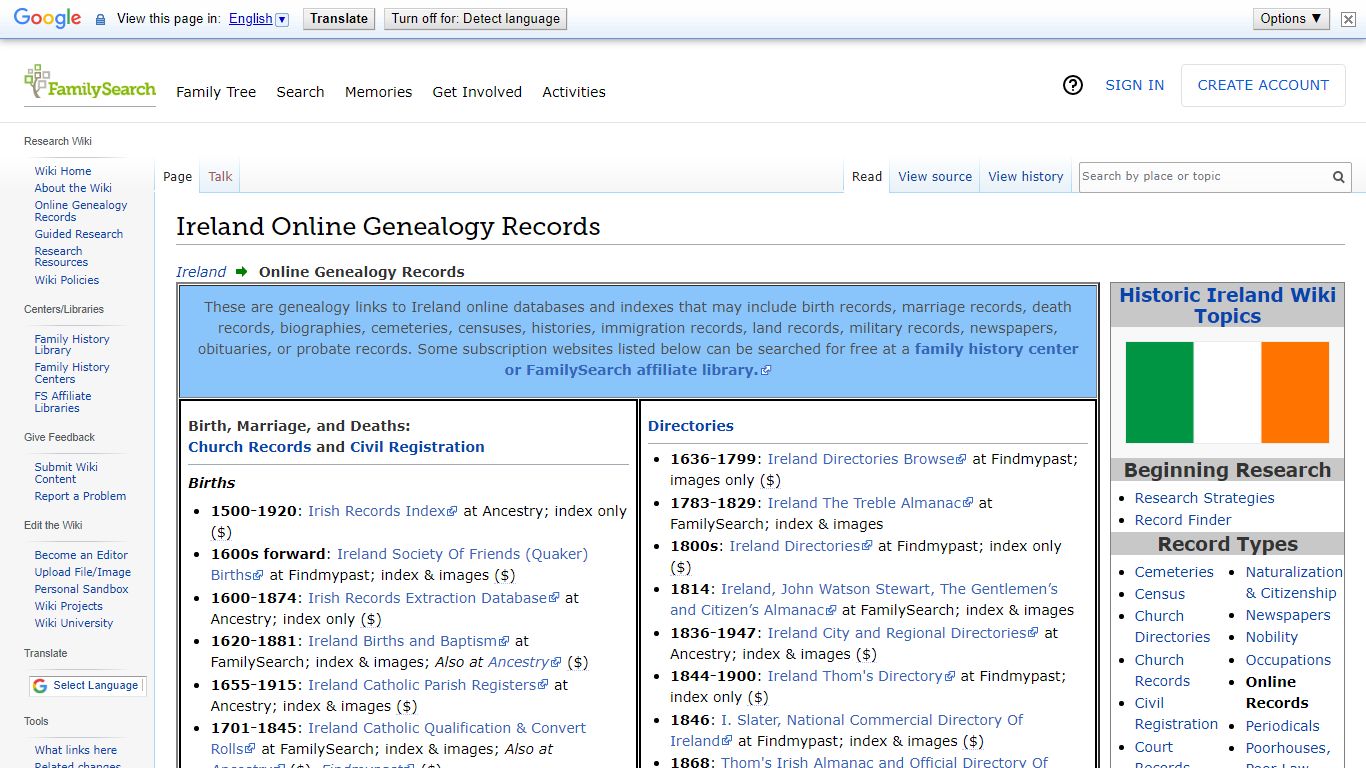Open Newspapers record type link

click(1288, 615)
